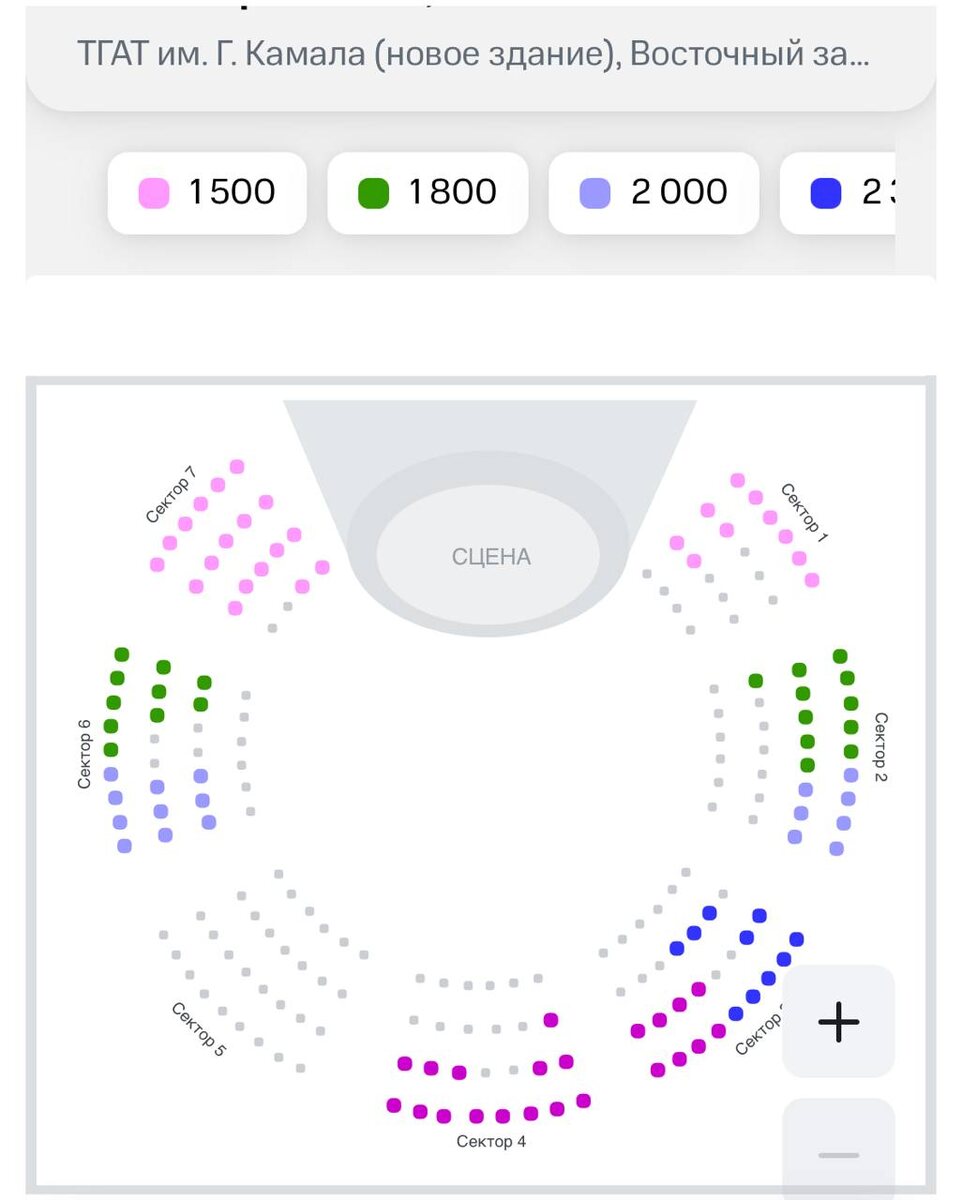Viewport: 962px width, 1200px height.
Task: Toggle the 2 000 lavender price filter
Action: (x=653, y=192)
